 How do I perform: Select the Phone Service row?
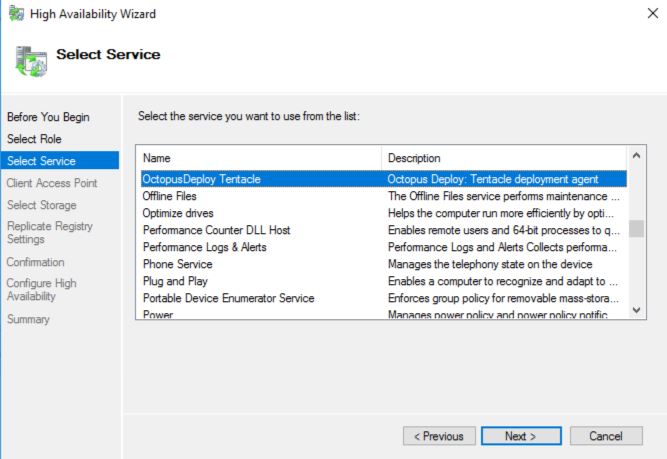tap(177, 264)
